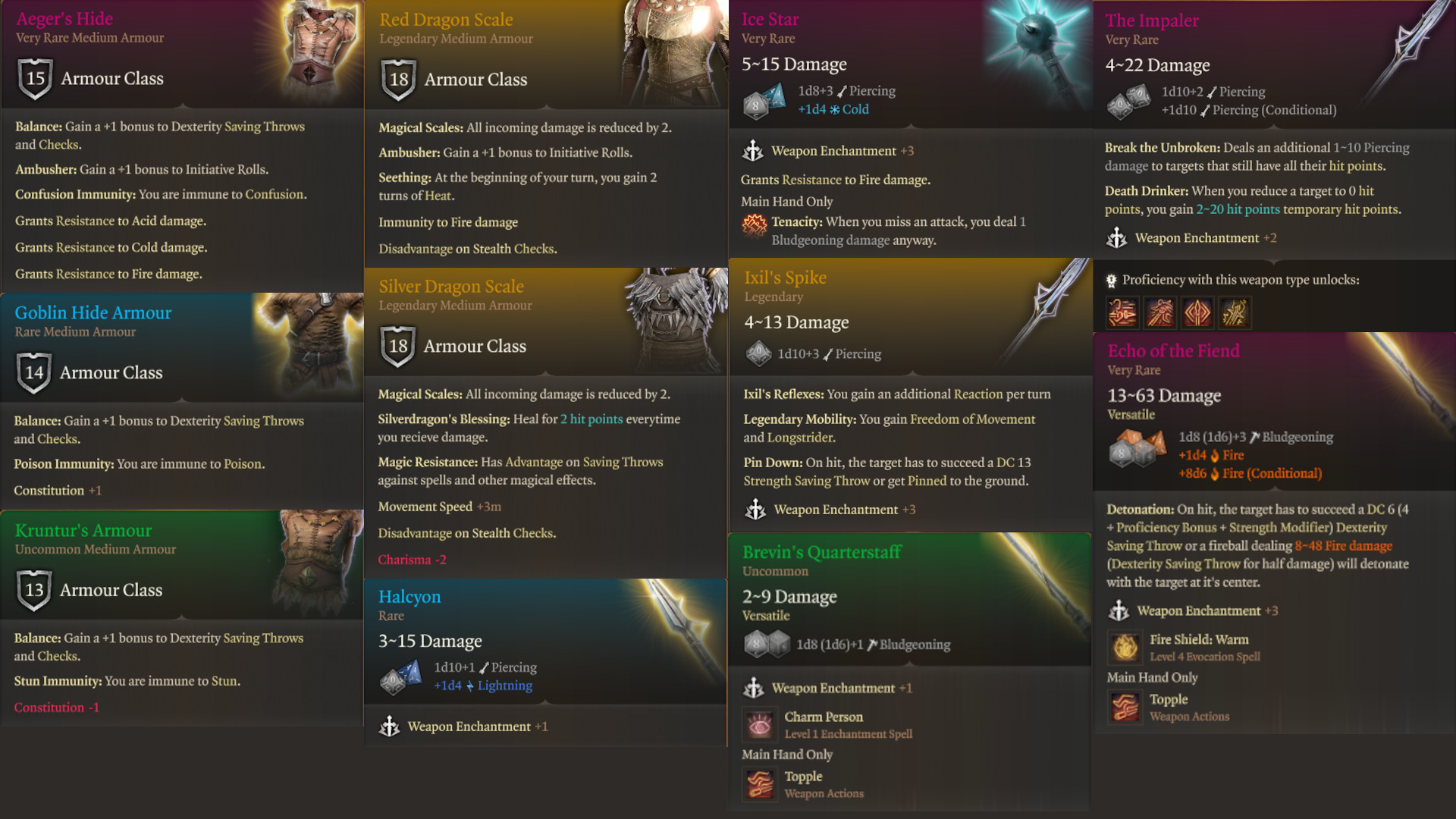This screenshot has width=1456, height=819.
Task: Click the Halcyon title
Action: 409,597
